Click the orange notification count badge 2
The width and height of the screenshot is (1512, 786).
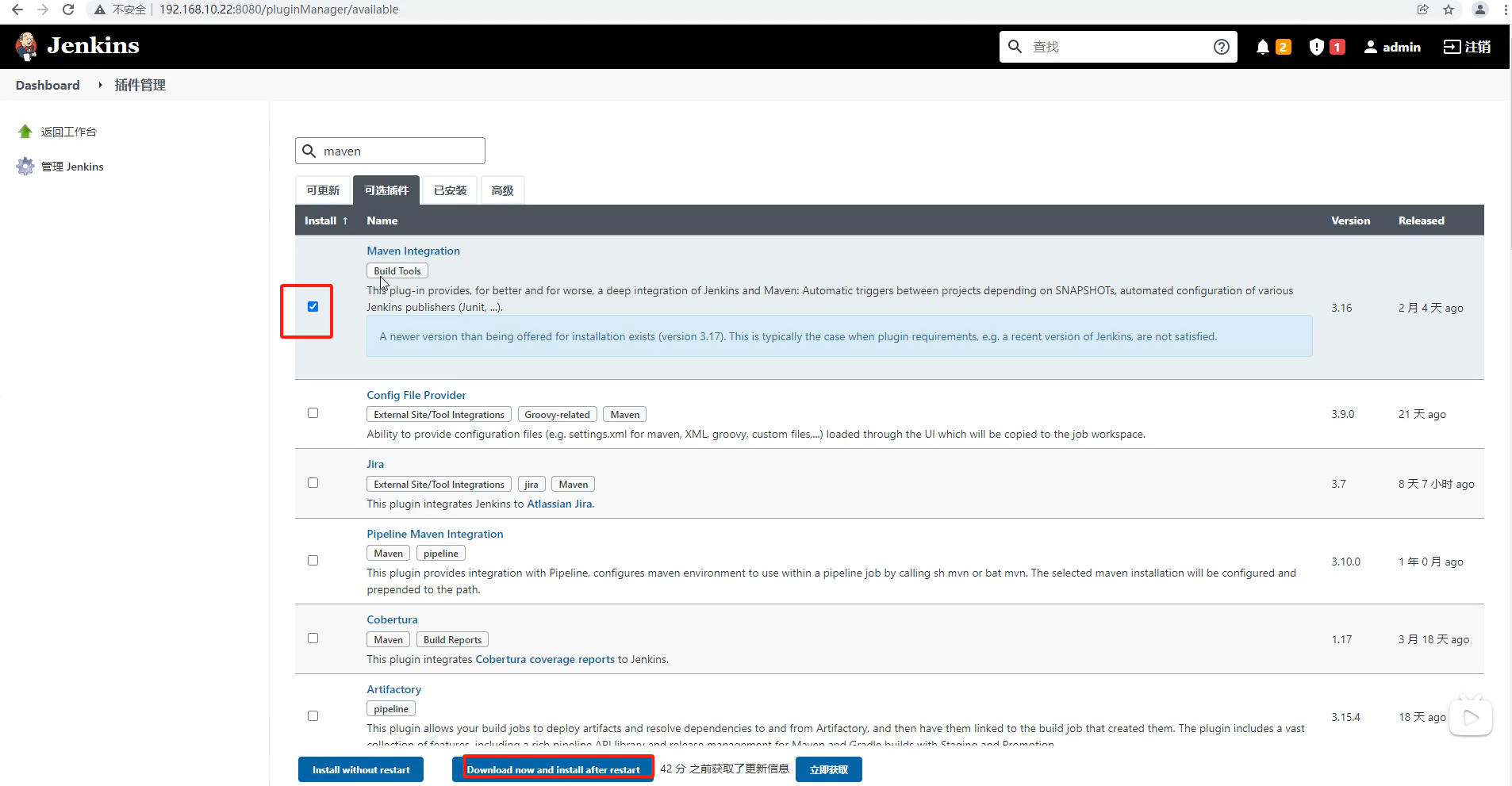(1283, 47)
